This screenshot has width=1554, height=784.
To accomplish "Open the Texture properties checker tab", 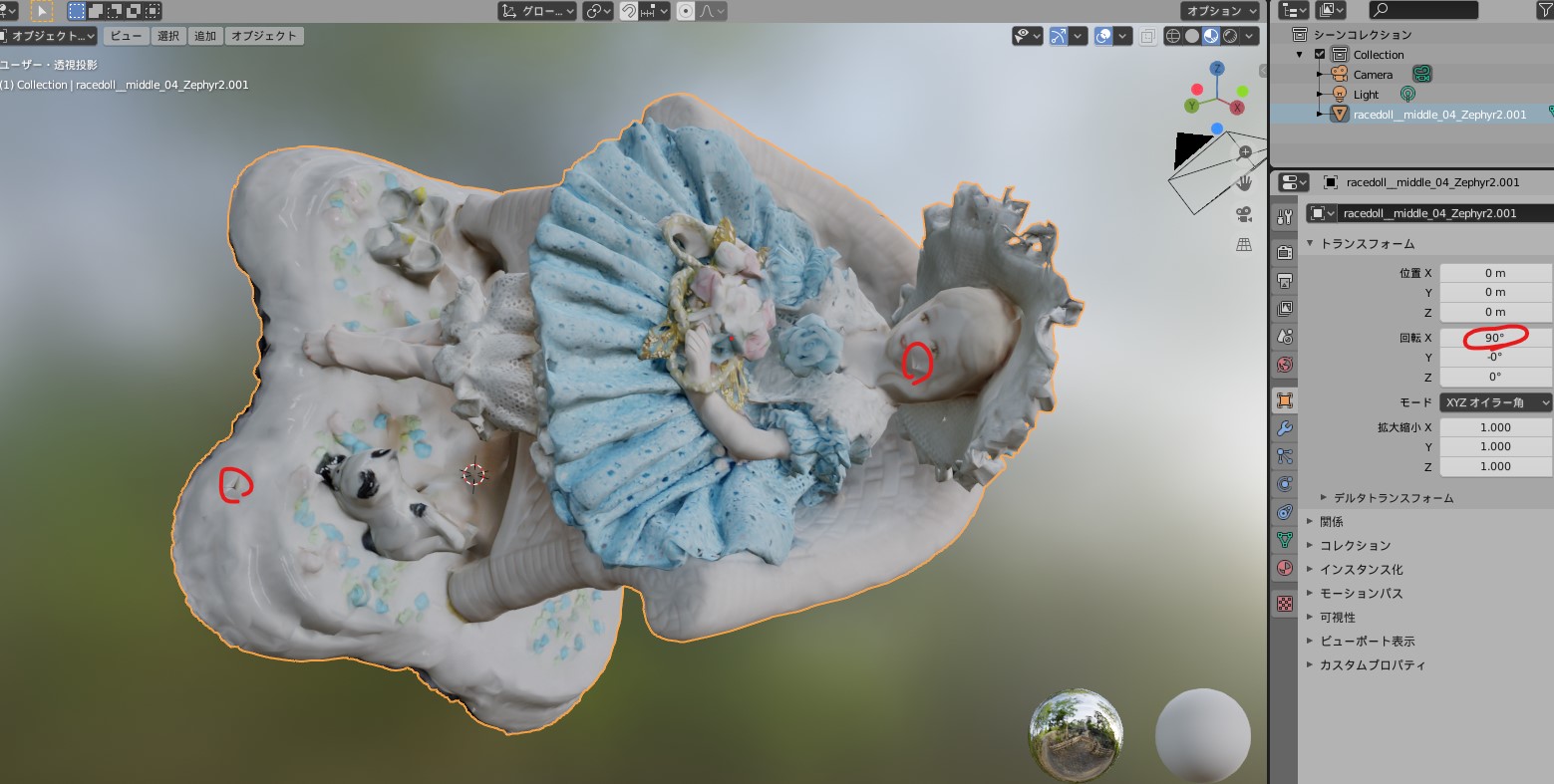I will tap(1285, 604).
